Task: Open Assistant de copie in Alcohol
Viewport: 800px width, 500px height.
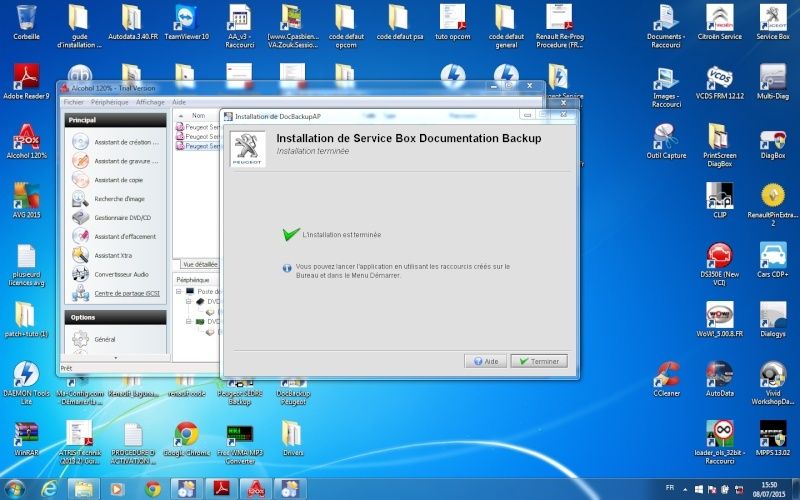Action: click(x=108, y=180)
